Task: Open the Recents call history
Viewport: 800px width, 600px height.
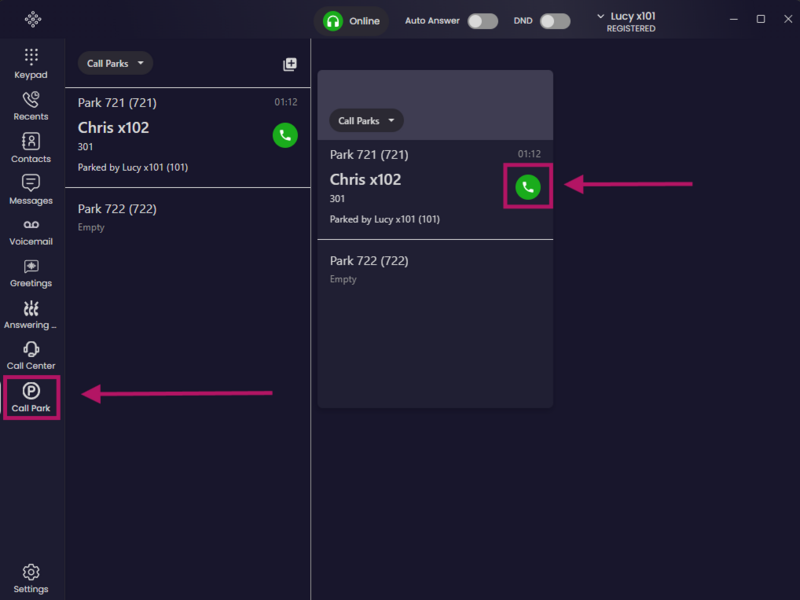Action: [31, 106]
